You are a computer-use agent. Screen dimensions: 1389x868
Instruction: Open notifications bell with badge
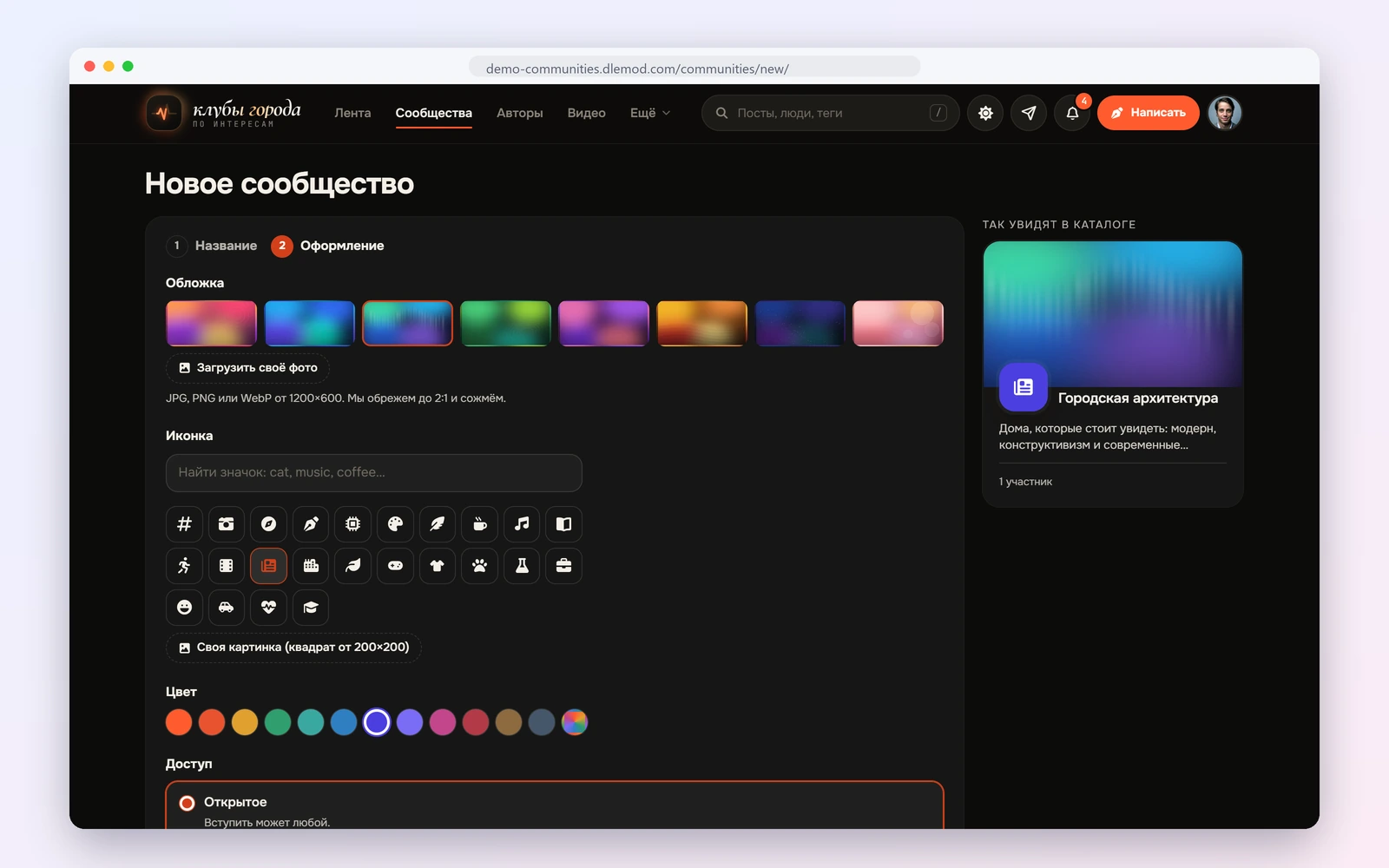[1072, 113]
